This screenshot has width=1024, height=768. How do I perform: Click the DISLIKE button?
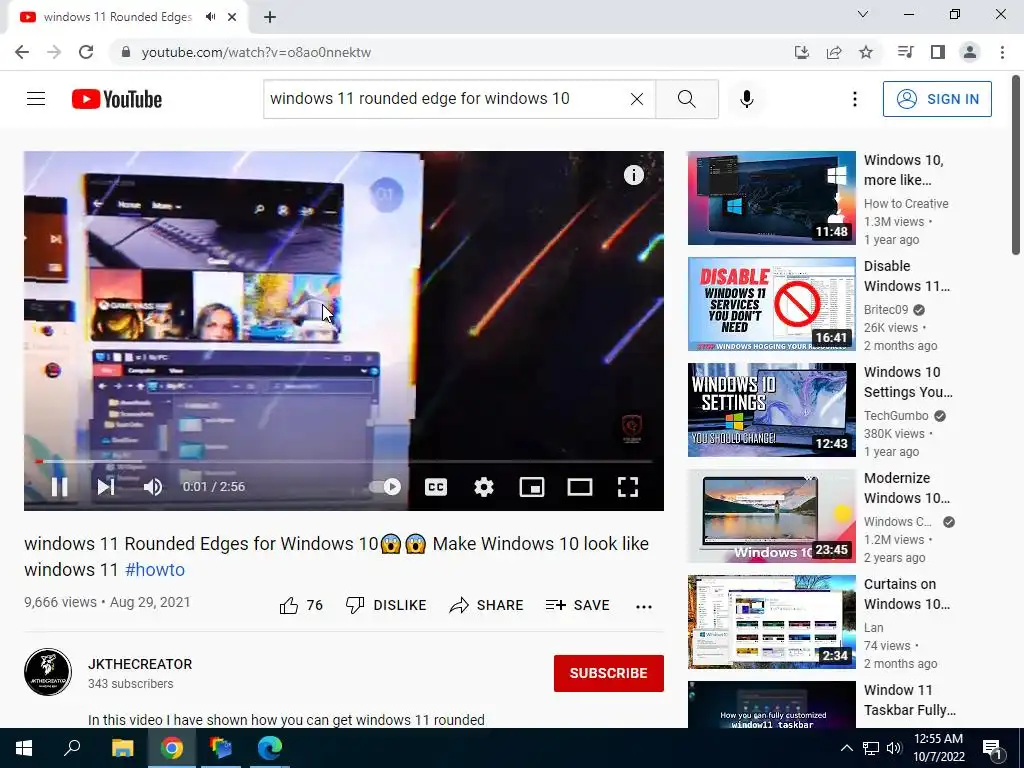pos(386,605)
